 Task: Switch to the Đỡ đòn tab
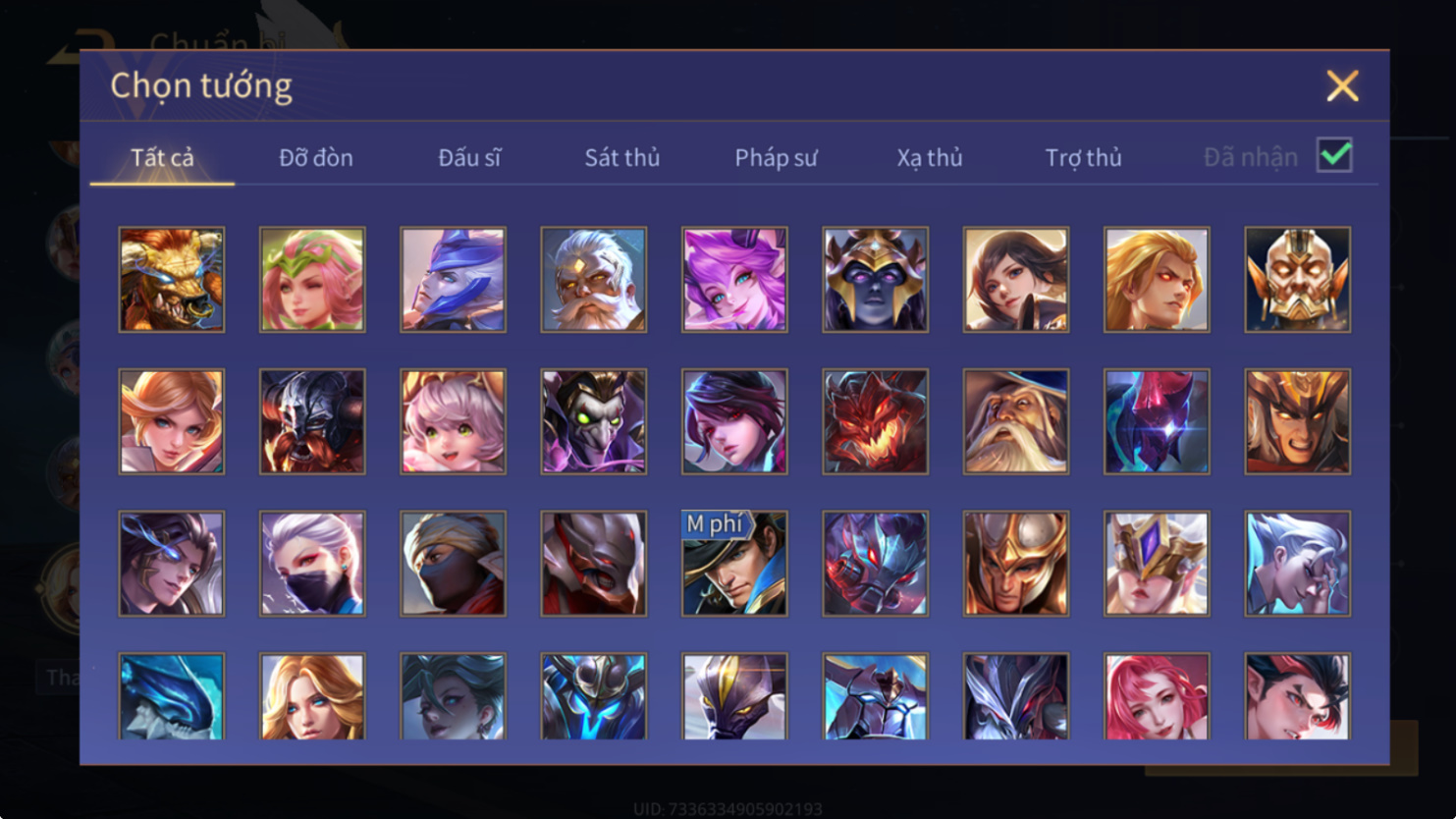click(x=316, y=157)
